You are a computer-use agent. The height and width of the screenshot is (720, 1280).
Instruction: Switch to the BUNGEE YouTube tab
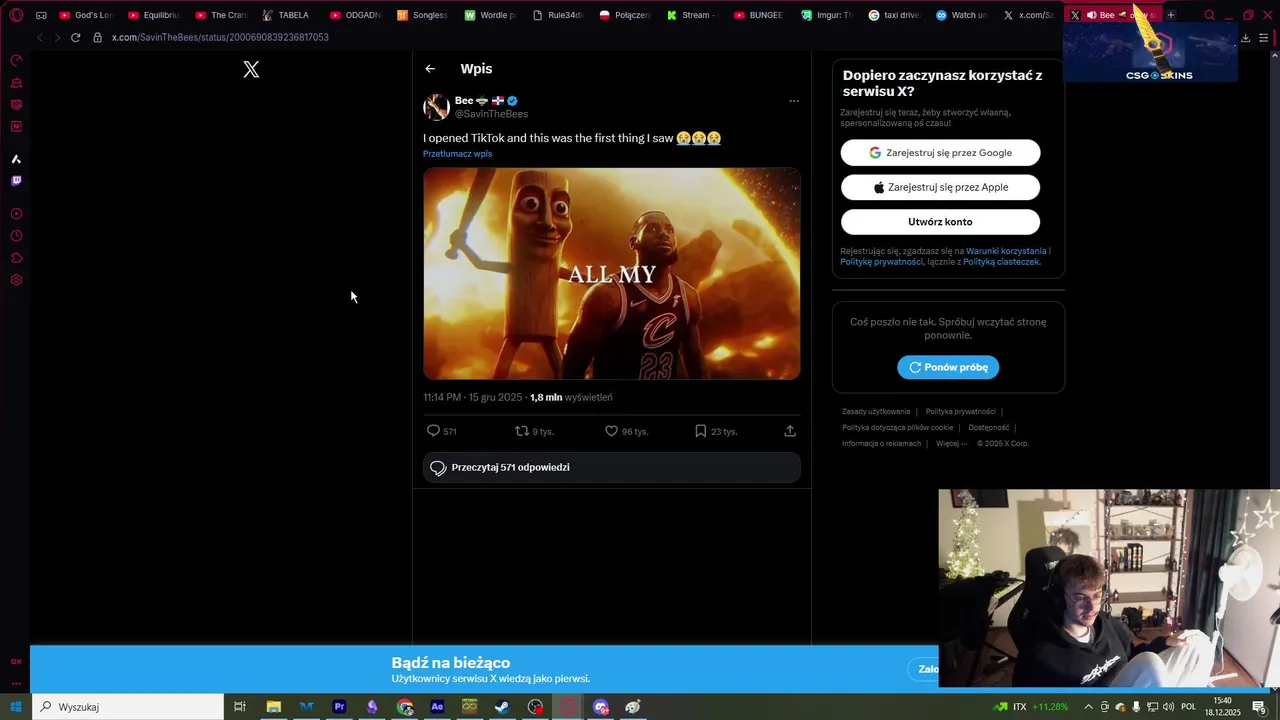pyautogui.click(x=760, y=15)
